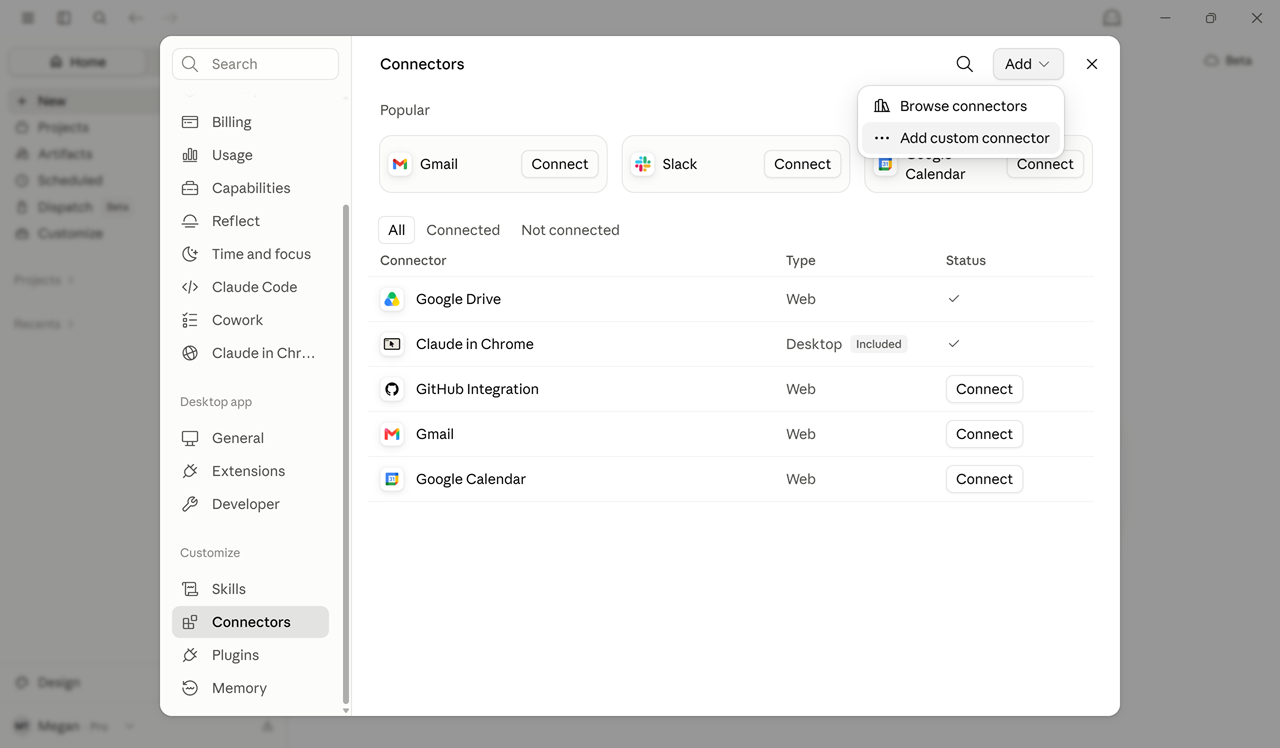Select the Claude in Chrome connector row
Image resolution: width=1280 pixels, height=748 pixels.
click(x=731, y=344)
